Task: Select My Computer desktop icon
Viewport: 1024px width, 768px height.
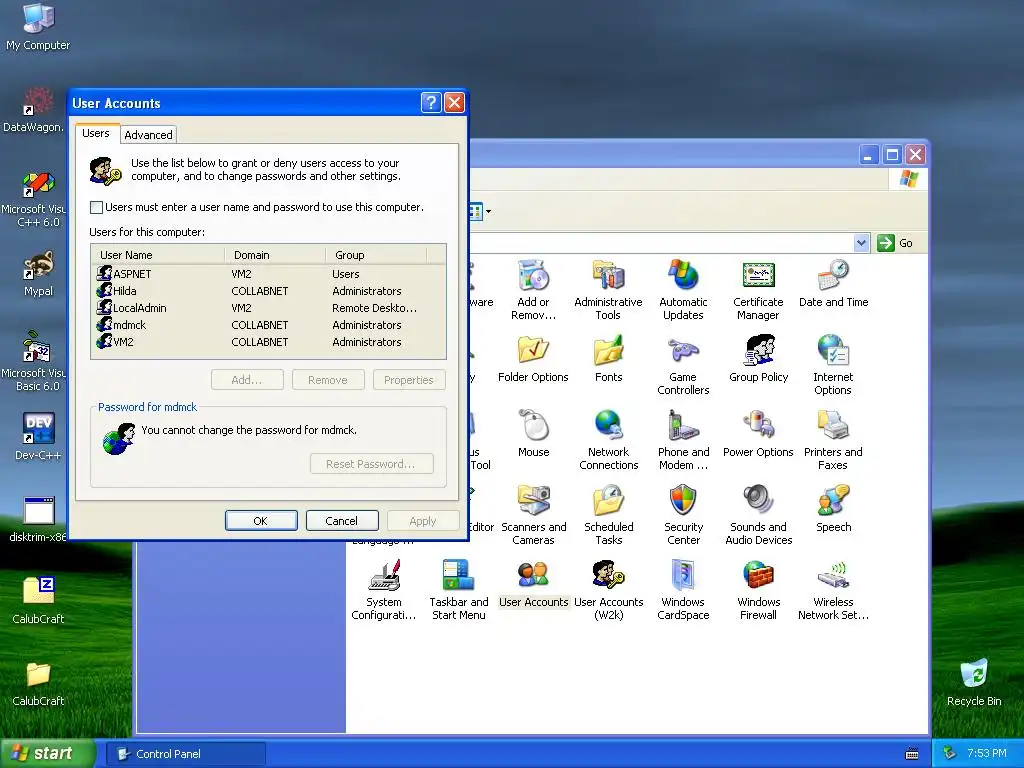Action: click(38, 27)
